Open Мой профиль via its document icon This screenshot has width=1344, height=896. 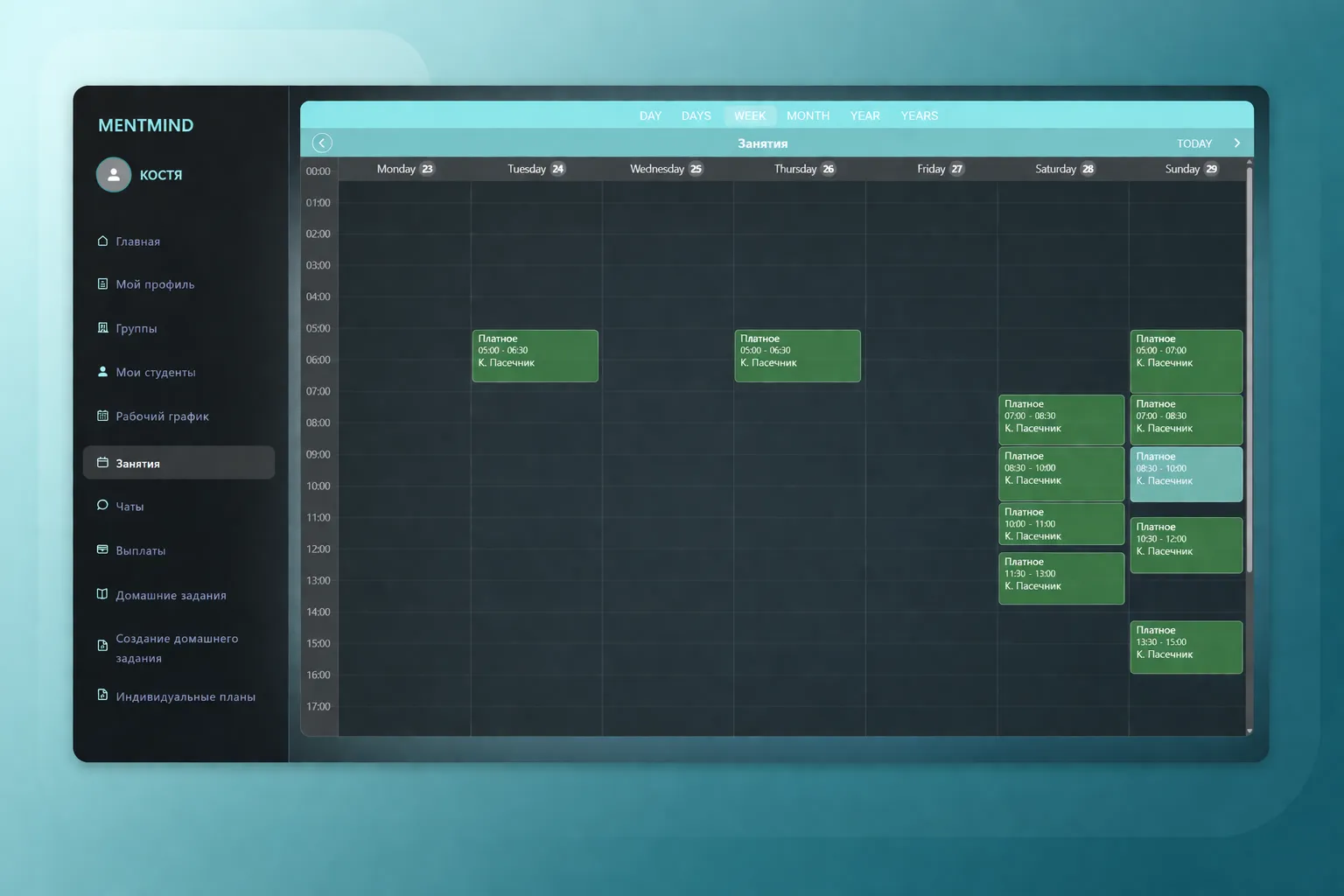click(x=102, y=283)
